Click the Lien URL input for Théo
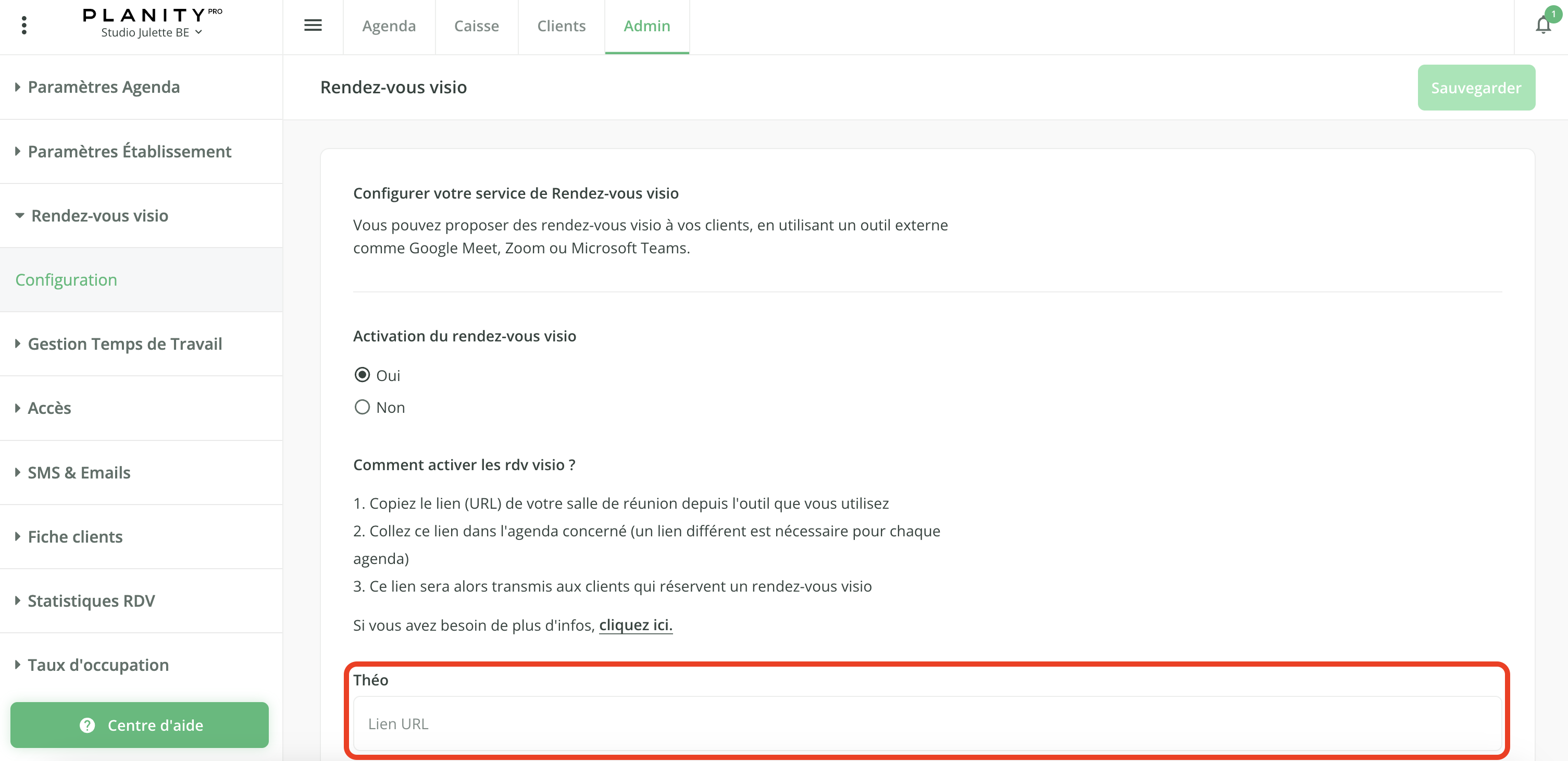The image size is (1568, 761). click(x=927, y=723)
